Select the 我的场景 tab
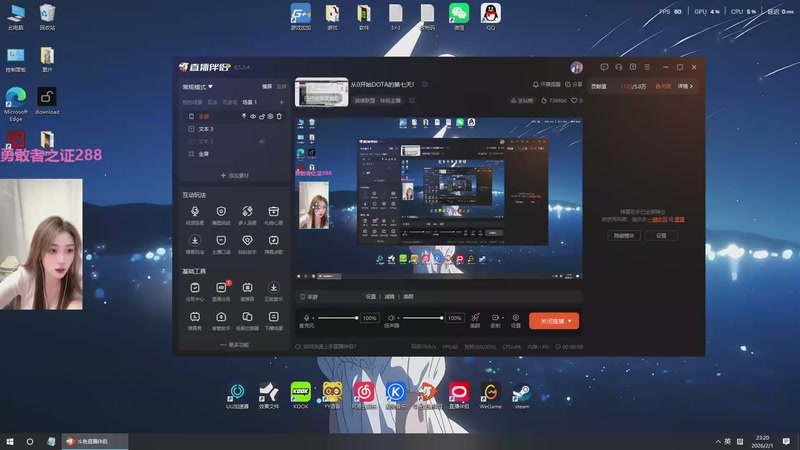Screen dimensions: 800x450 point(192,103)
